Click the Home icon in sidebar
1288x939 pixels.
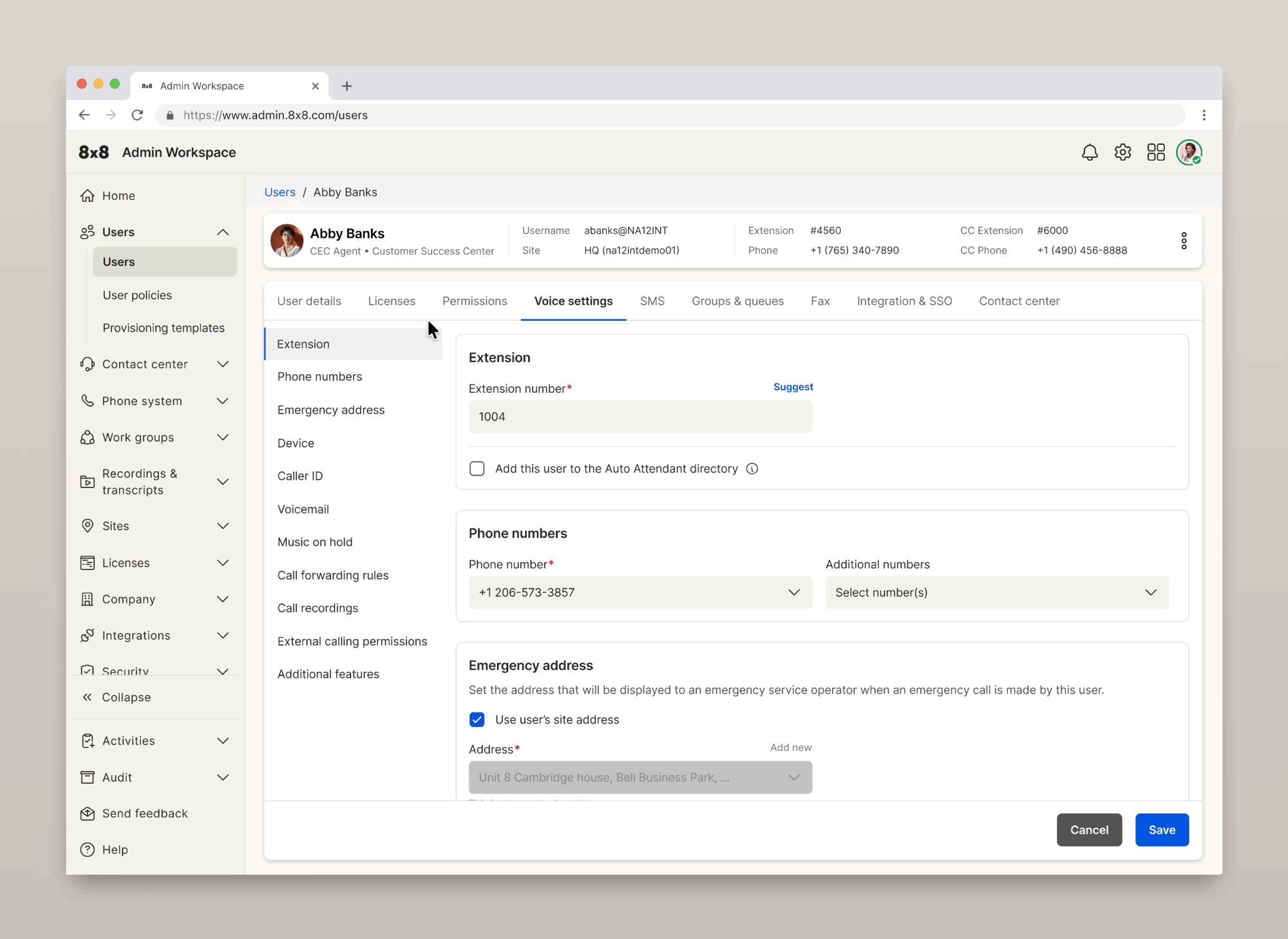[x=88, y=196]
